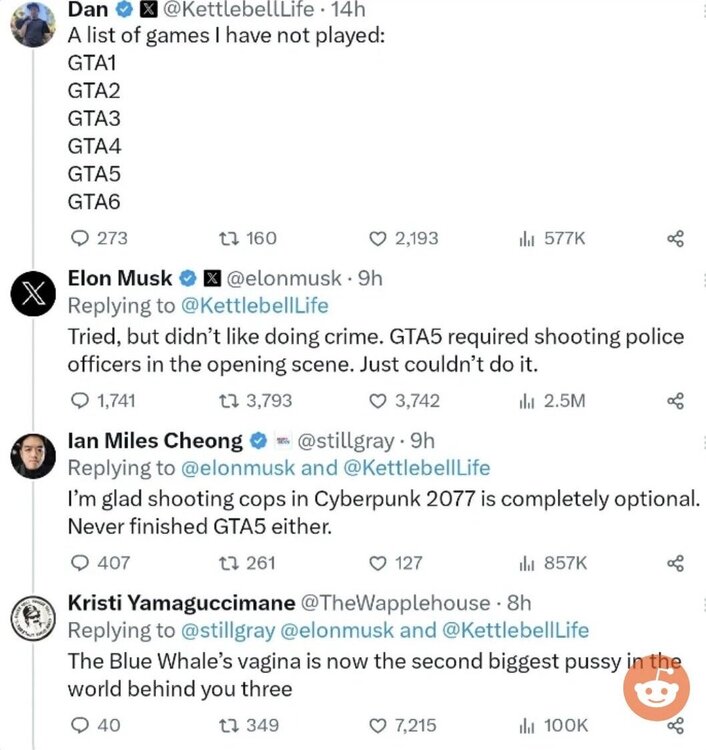This screenshot has height=750, width=706.
Task: Visit the @elonmusk handle link
Action: pyautogui.click(x=285, y=278)
